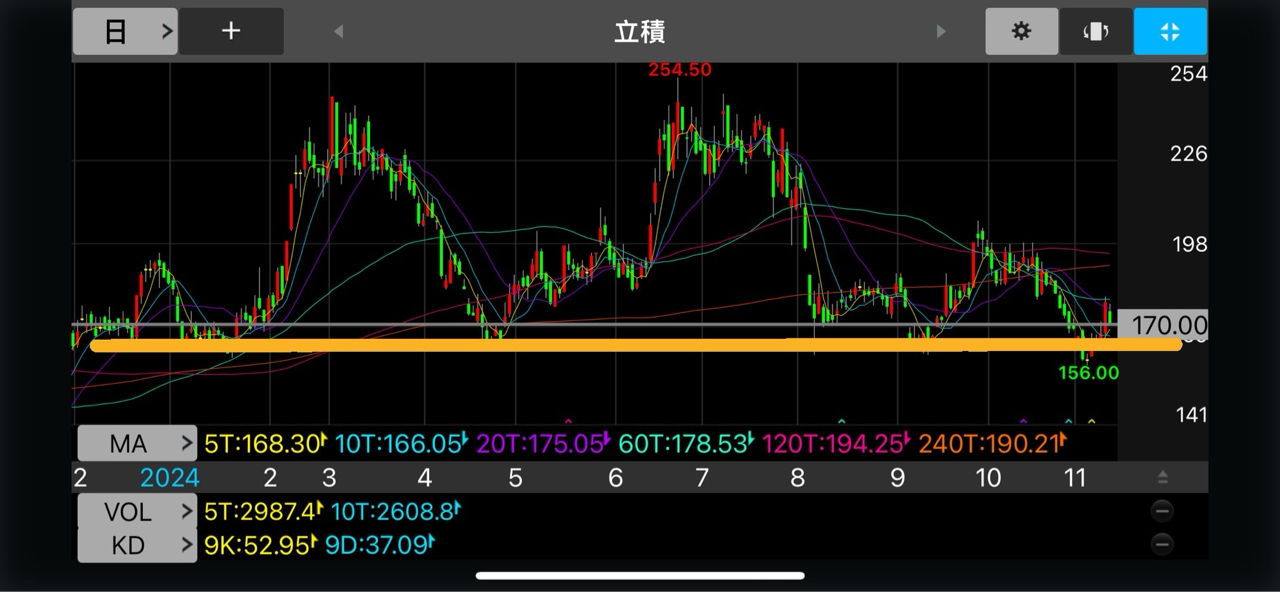Open the 日 period selector
The width and height of the screenshot is (1280, 592).
(125, 32)
